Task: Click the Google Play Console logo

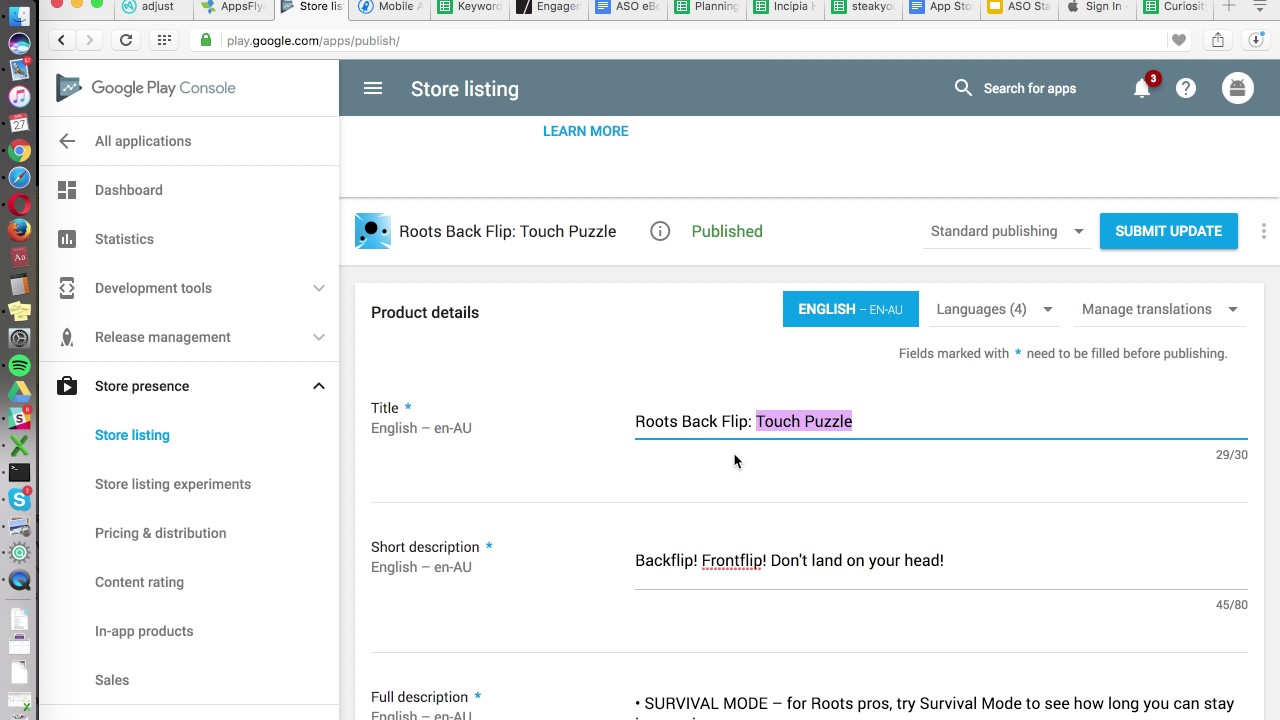Action: 146,88
